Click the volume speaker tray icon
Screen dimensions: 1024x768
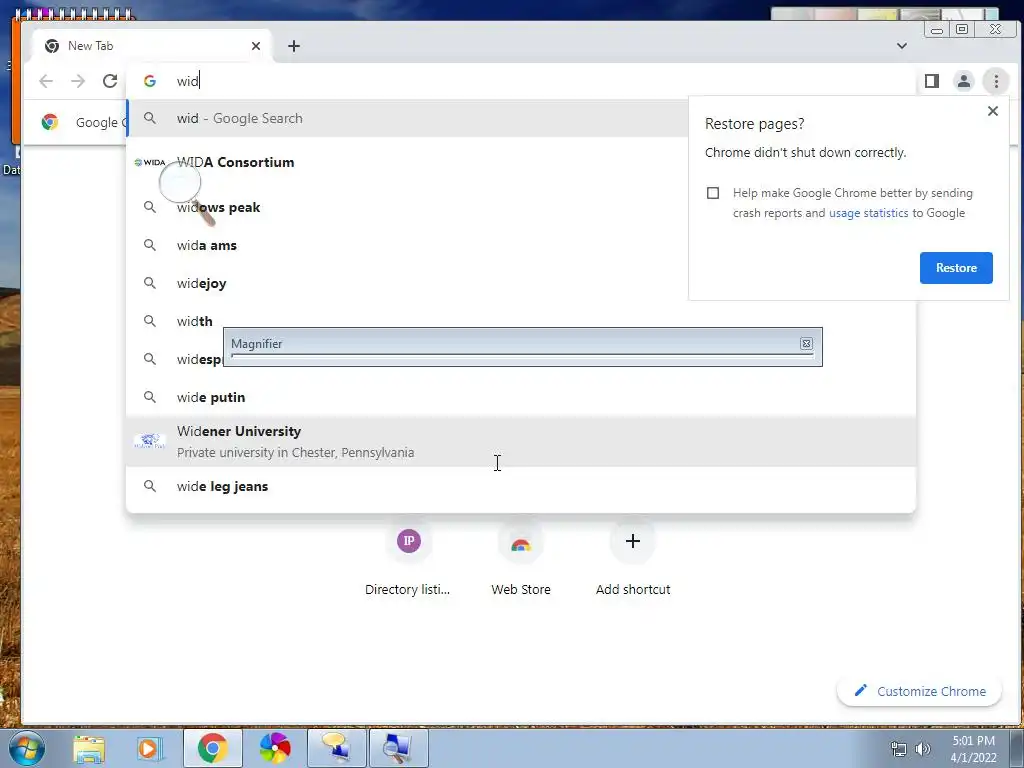coord(923,749)
